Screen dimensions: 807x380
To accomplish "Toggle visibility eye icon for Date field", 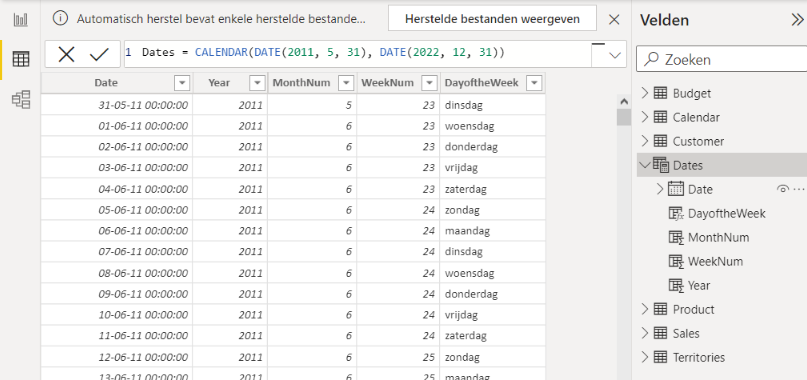I will 782,189.
